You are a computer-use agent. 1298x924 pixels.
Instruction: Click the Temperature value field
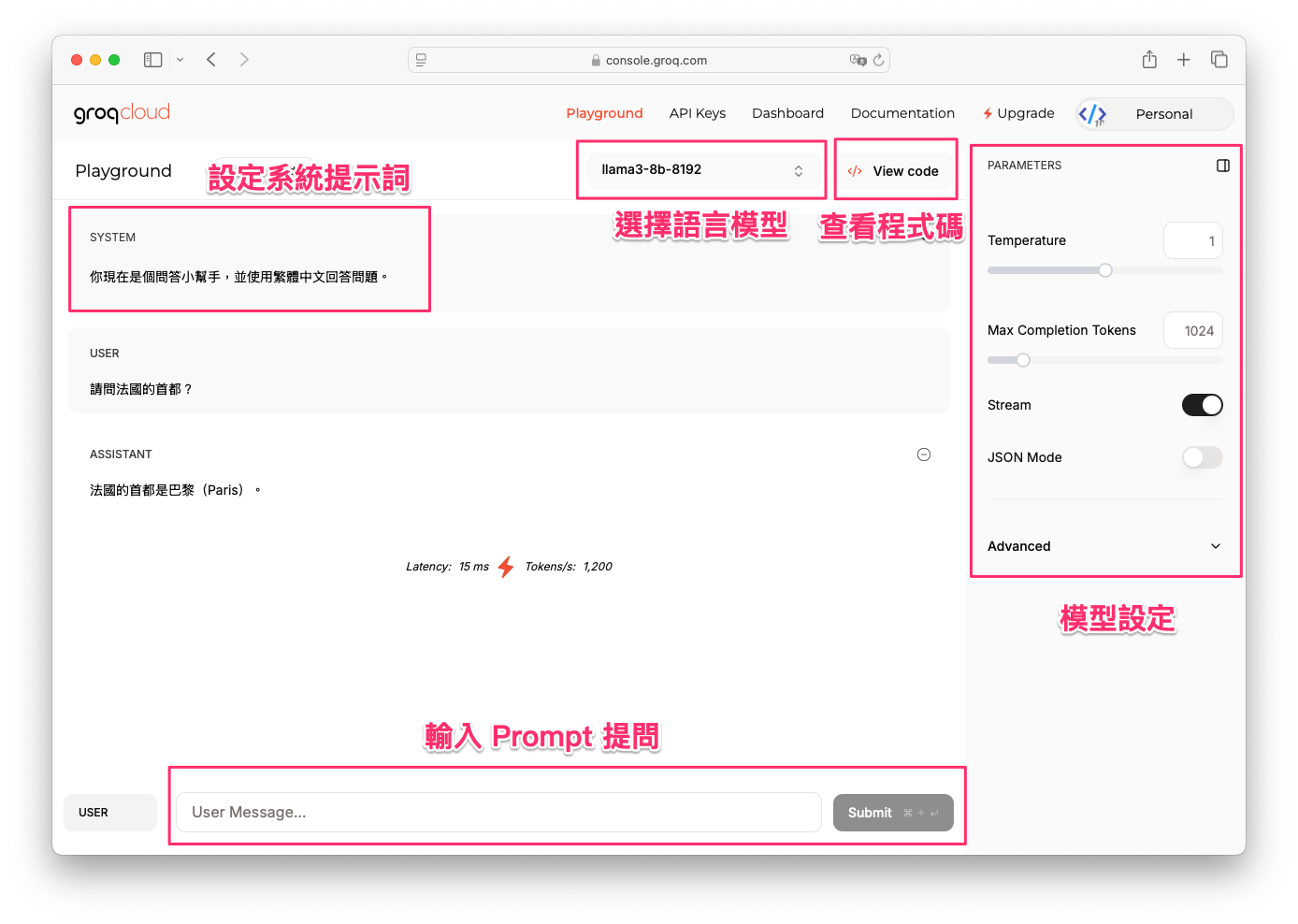(x=1192, y=240)
